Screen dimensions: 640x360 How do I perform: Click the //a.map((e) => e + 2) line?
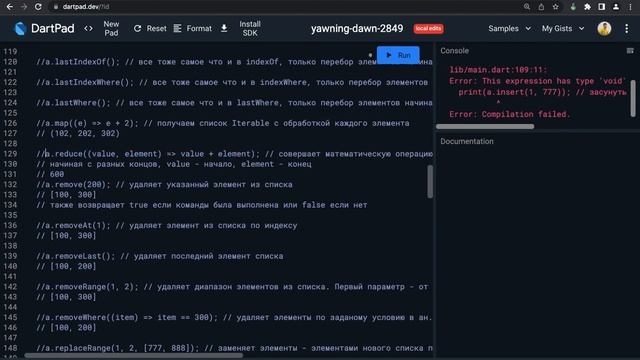tap(222, 123)
